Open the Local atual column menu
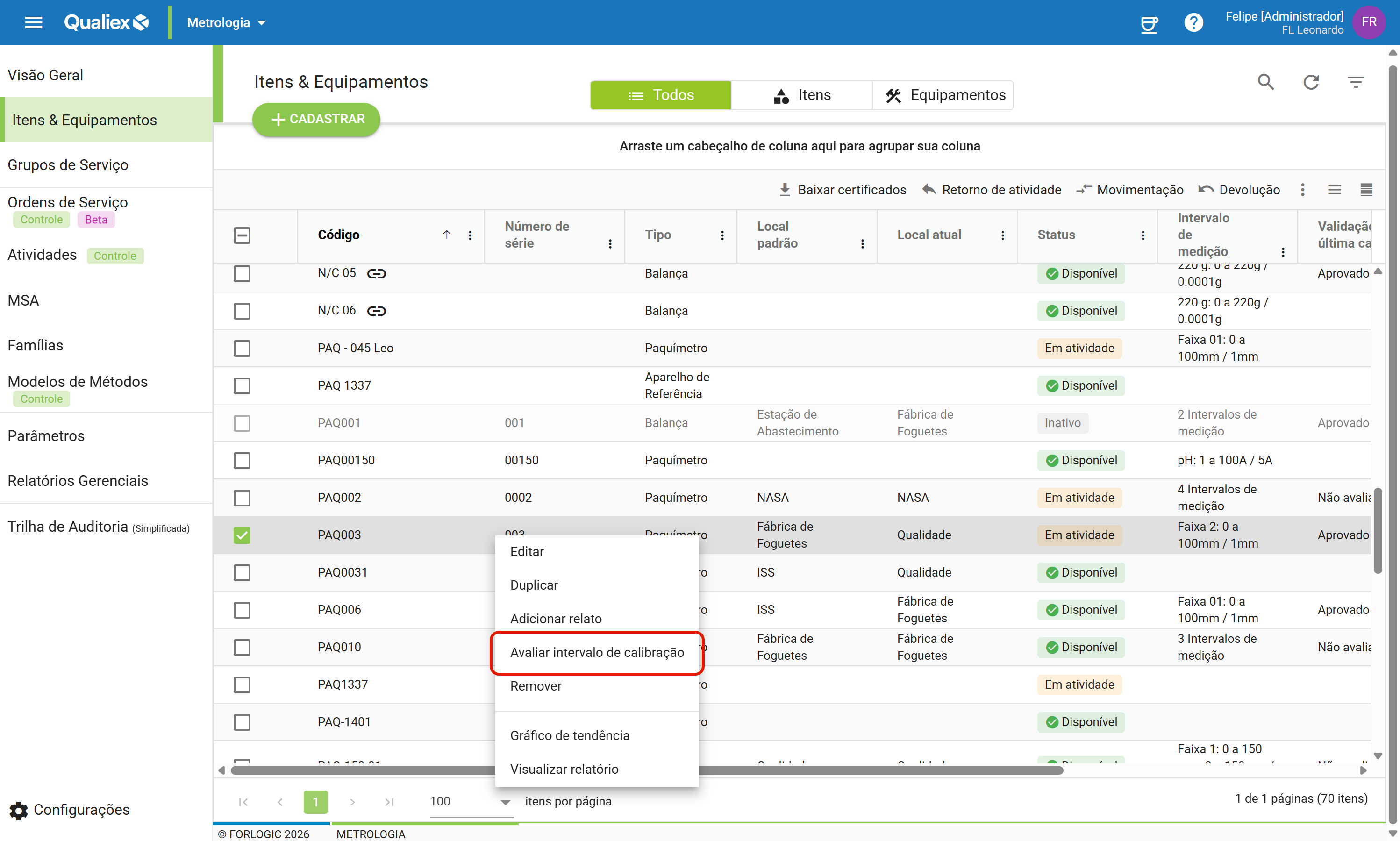This screenshot has height=841, width=1400. click(x=1002, y=235)
